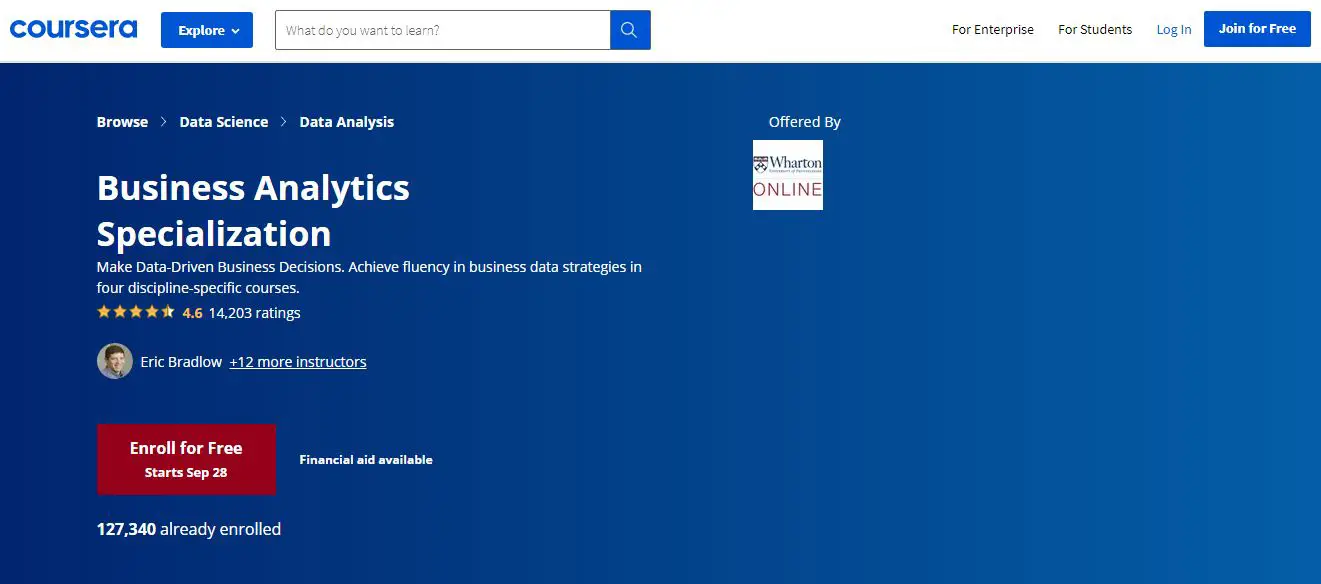Click the Wharton Online logo
This screenshot has height=584, width=1321.
pyautogui.click(x=787, y=174)
